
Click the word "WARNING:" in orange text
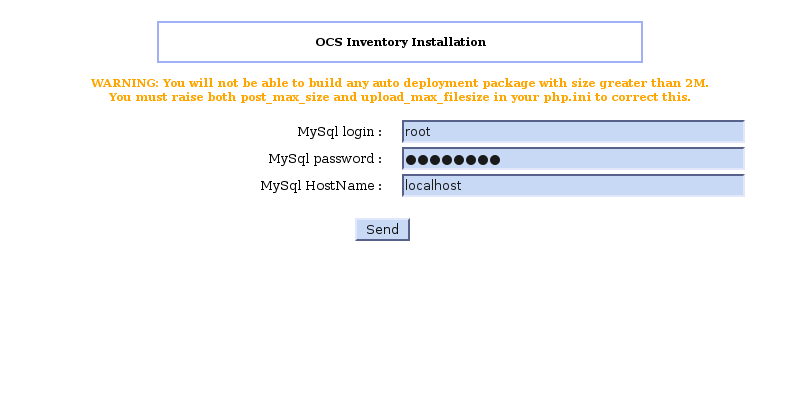point(124,83)
